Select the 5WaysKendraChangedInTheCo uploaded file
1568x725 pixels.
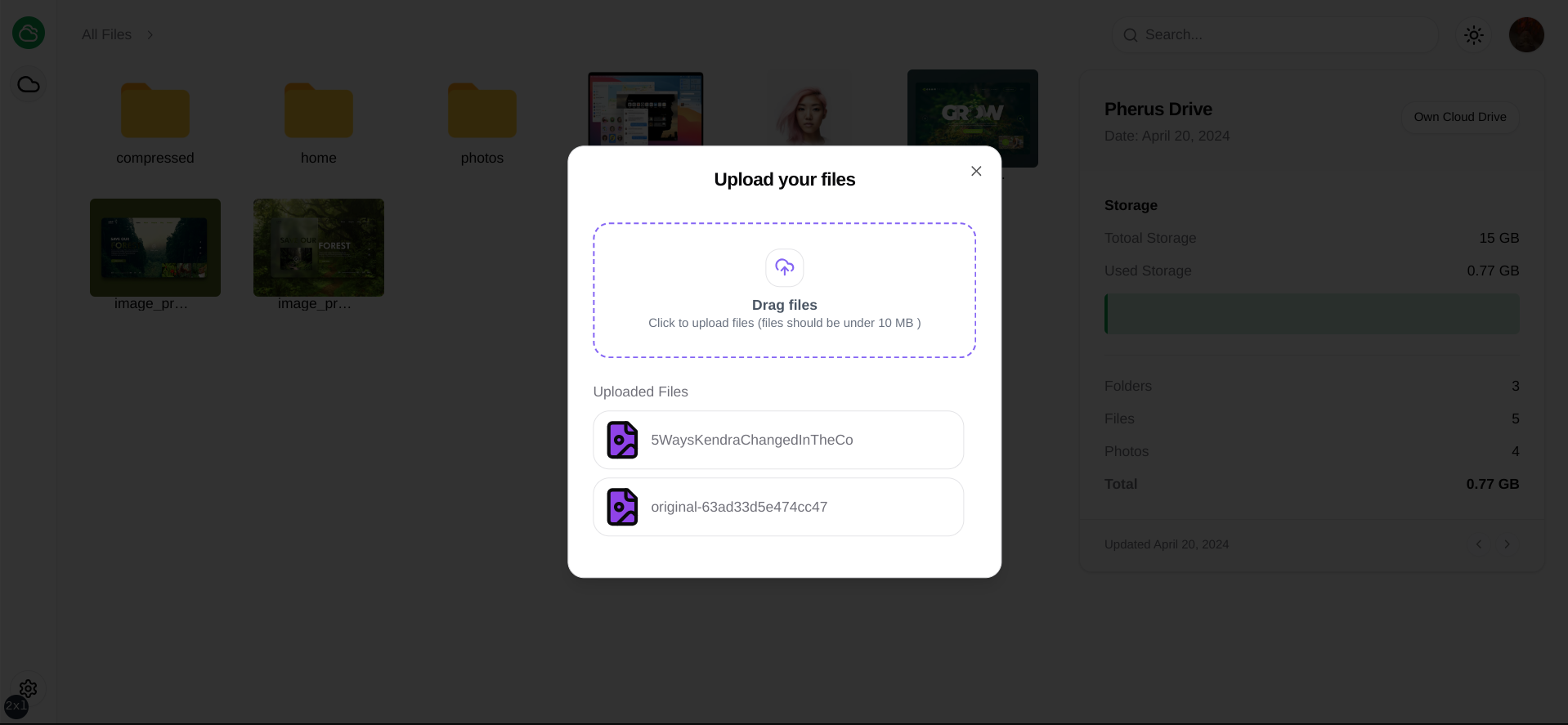pos(778,440)
